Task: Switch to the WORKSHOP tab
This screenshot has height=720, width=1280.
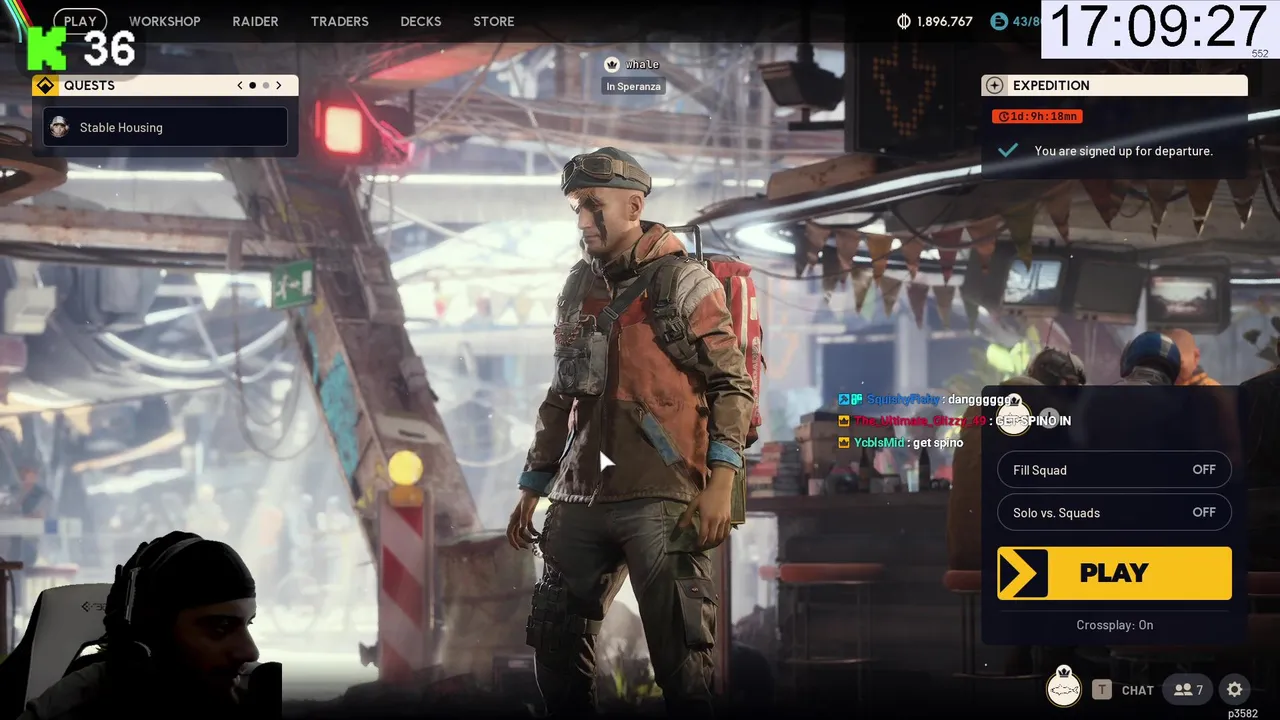Action: pos(164,21)
